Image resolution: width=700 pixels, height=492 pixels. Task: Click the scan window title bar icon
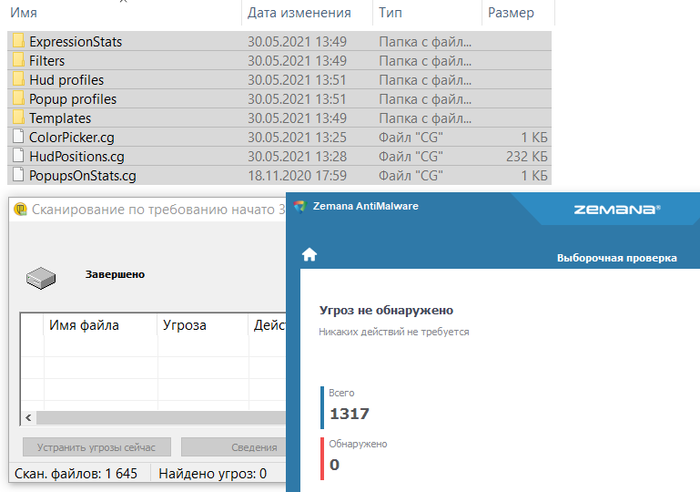pyautogui.click(x=20, y=209)
